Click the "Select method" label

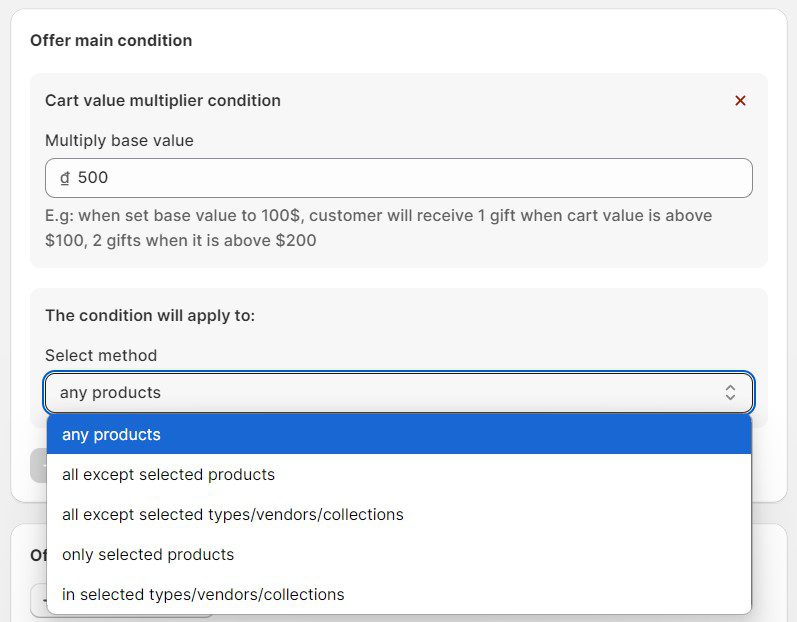tap(101, 355)
